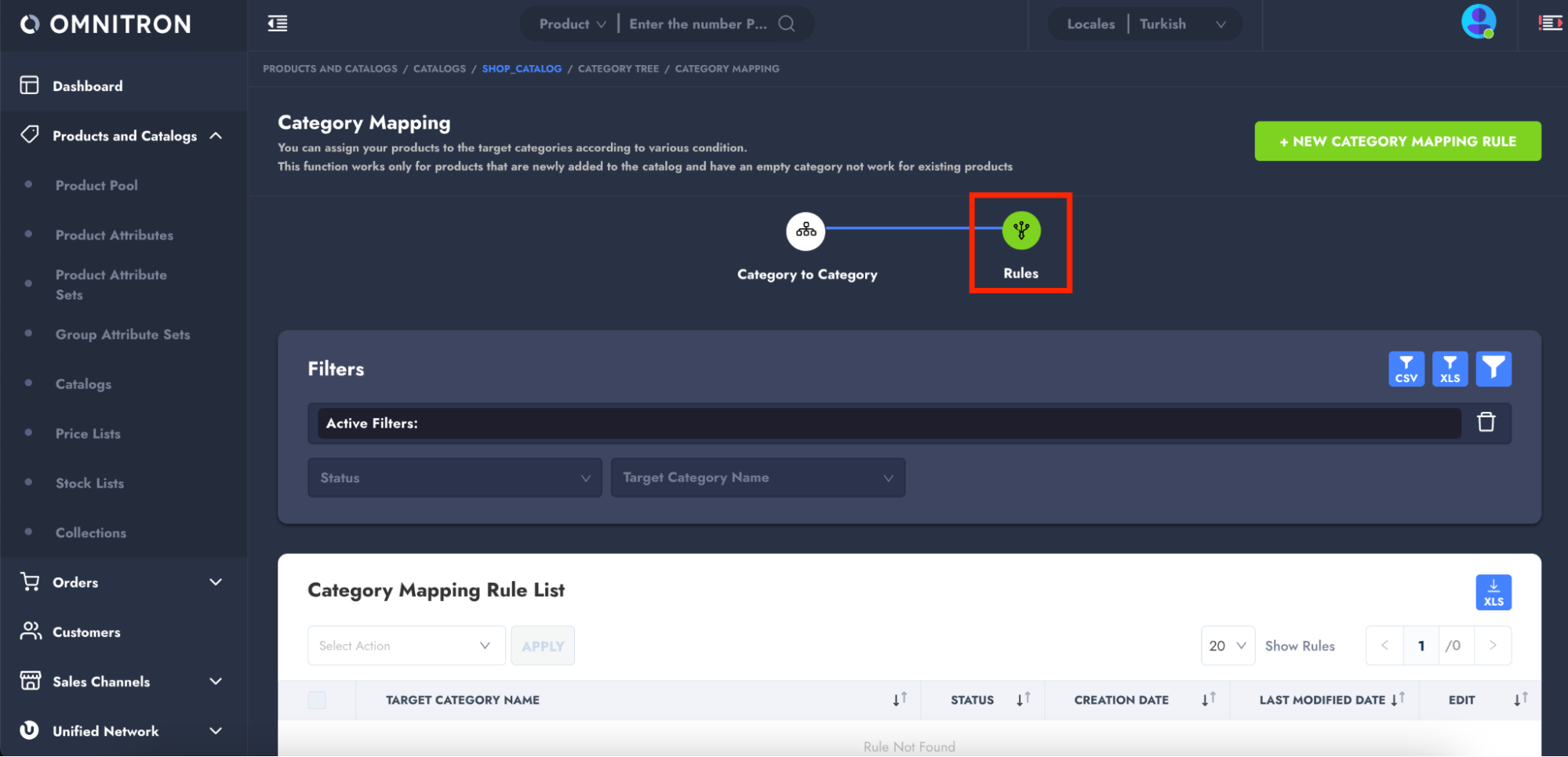
Task: Select the green Rules step icon
Action: (x=1020, y=231)
